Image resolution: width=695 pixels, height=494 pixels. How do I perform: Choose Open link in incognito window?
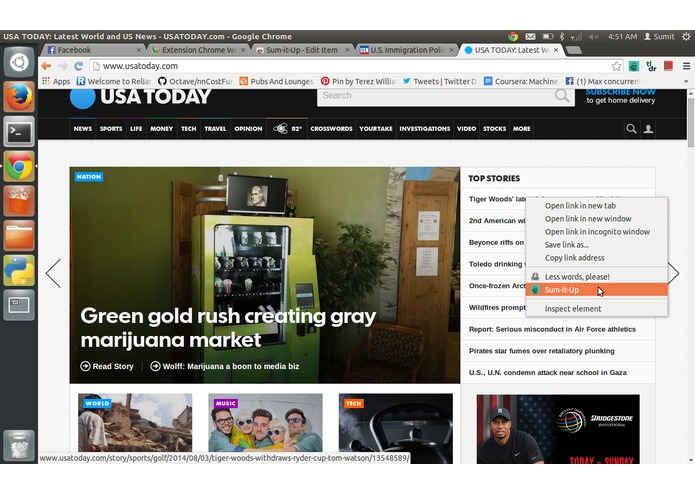(597, 232)
